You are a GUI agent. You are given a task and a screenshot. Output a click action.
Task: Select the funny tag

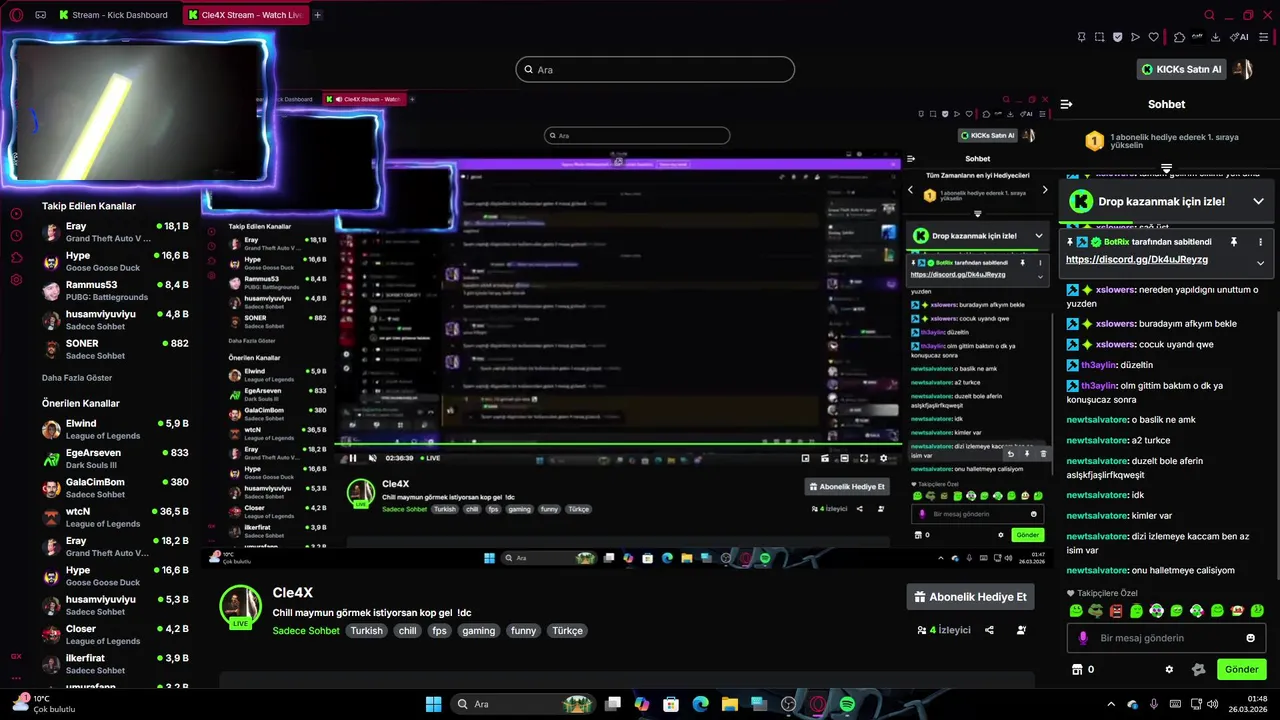(523, 631)
